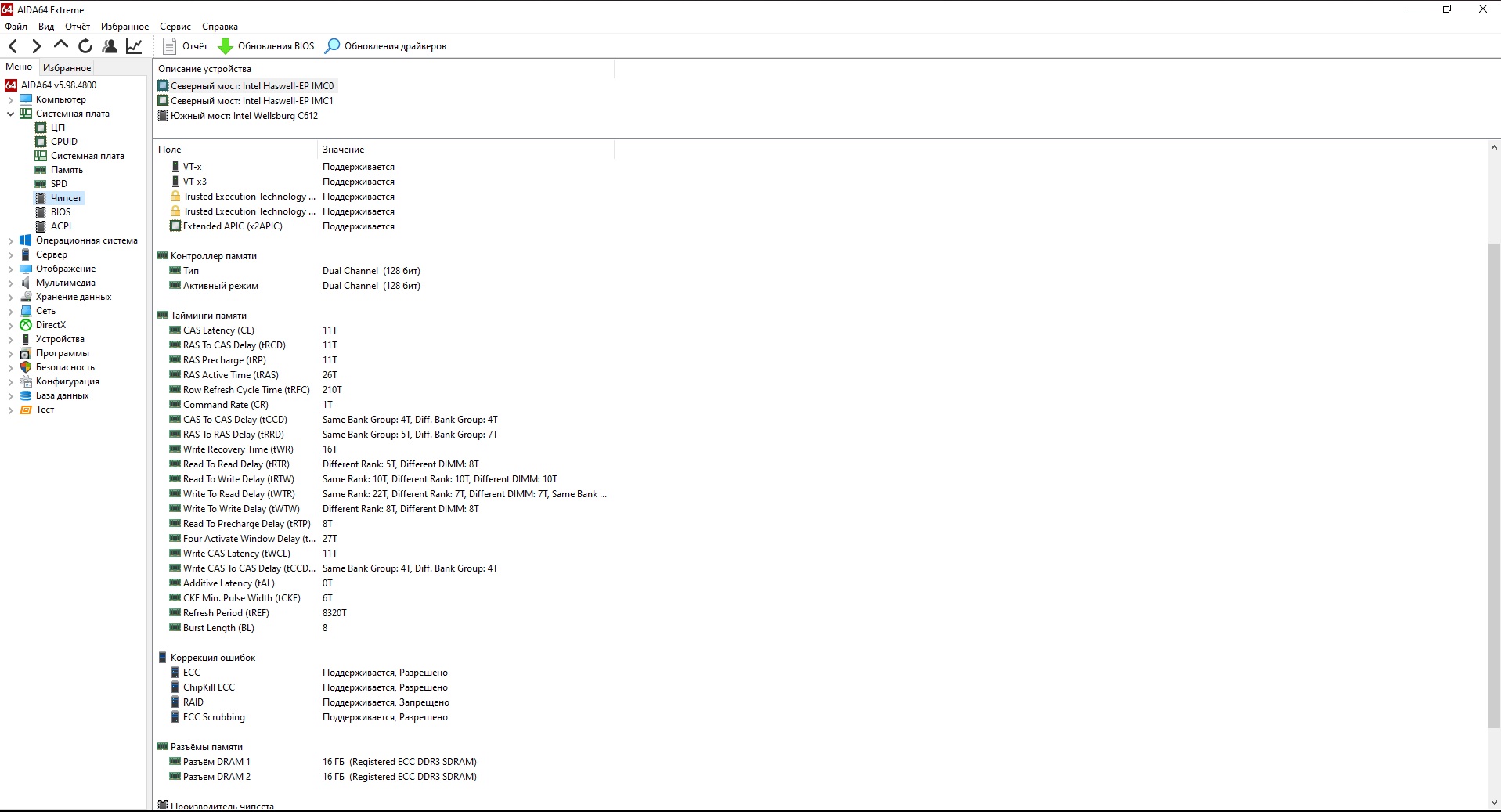Click the vertical scrollbar track
This screenshot has height=812, width=1501.
pyautogui.click(x=1494, y=475)
